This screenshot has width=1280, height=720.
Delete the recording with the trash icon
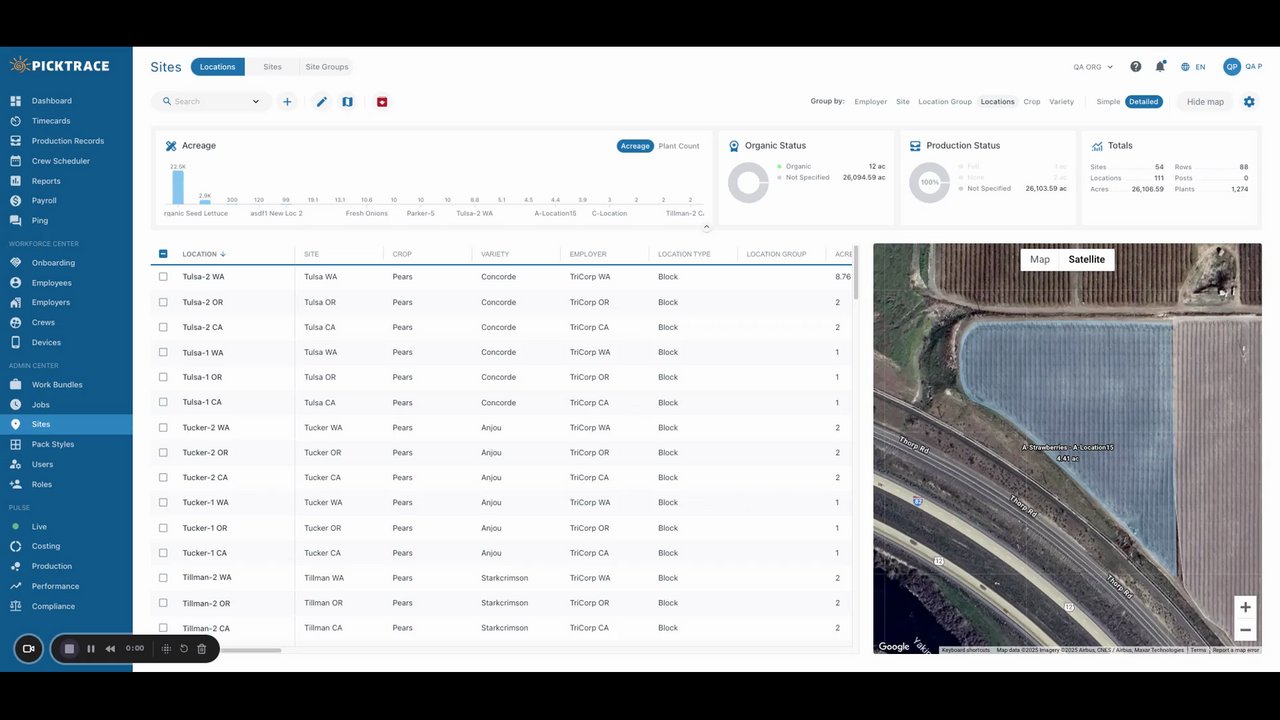click(x=201, y=649)
